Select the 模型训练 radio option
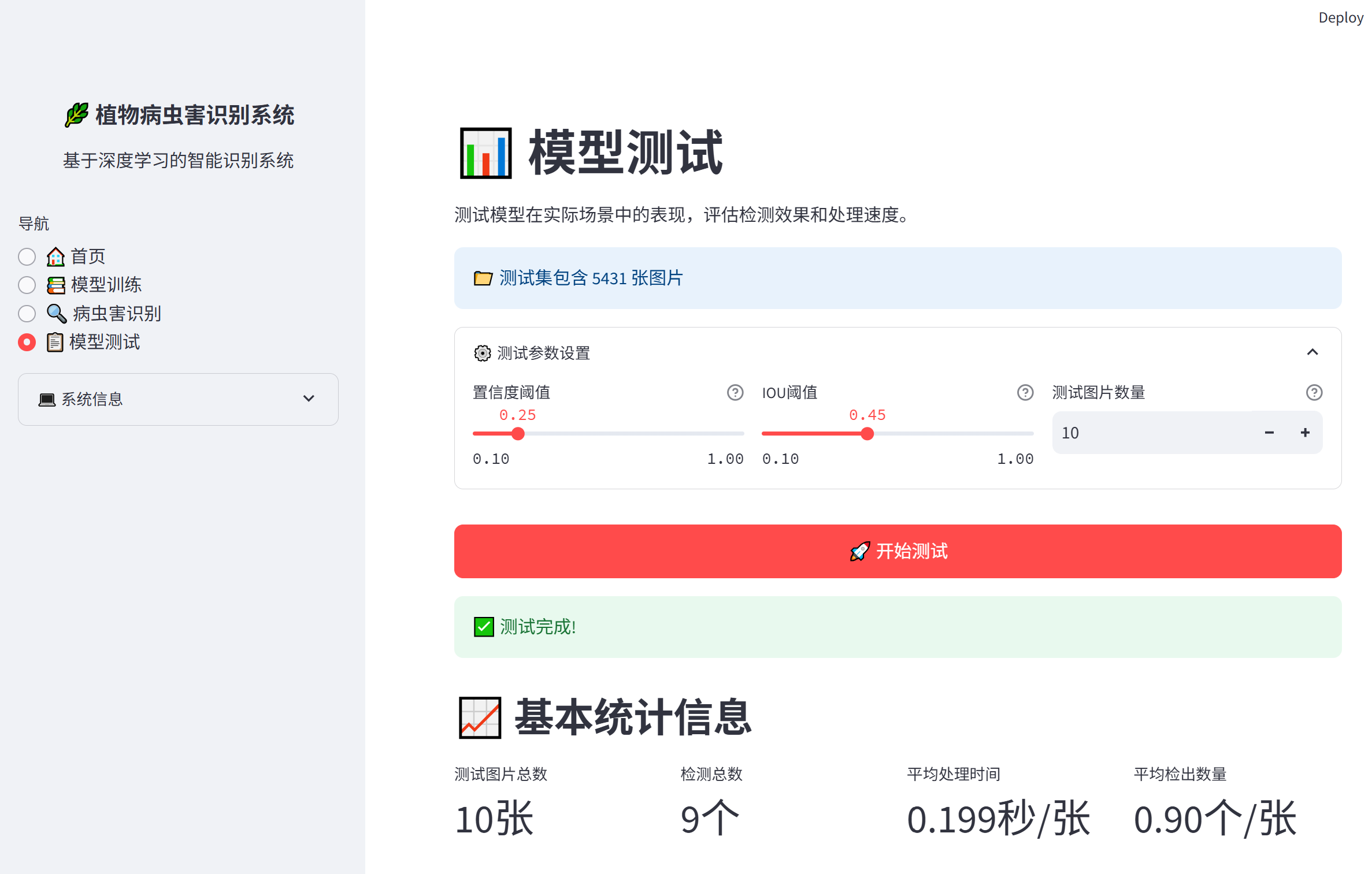 (27, 285)
